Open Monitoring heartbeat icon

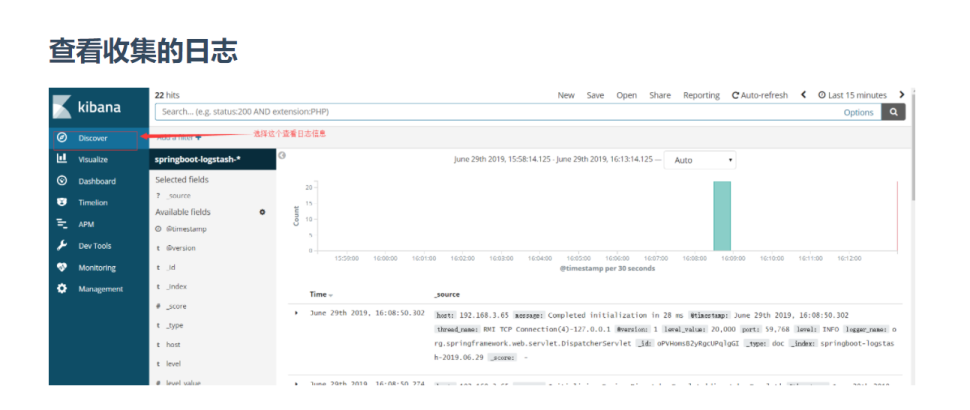click(x=61, y=267)
